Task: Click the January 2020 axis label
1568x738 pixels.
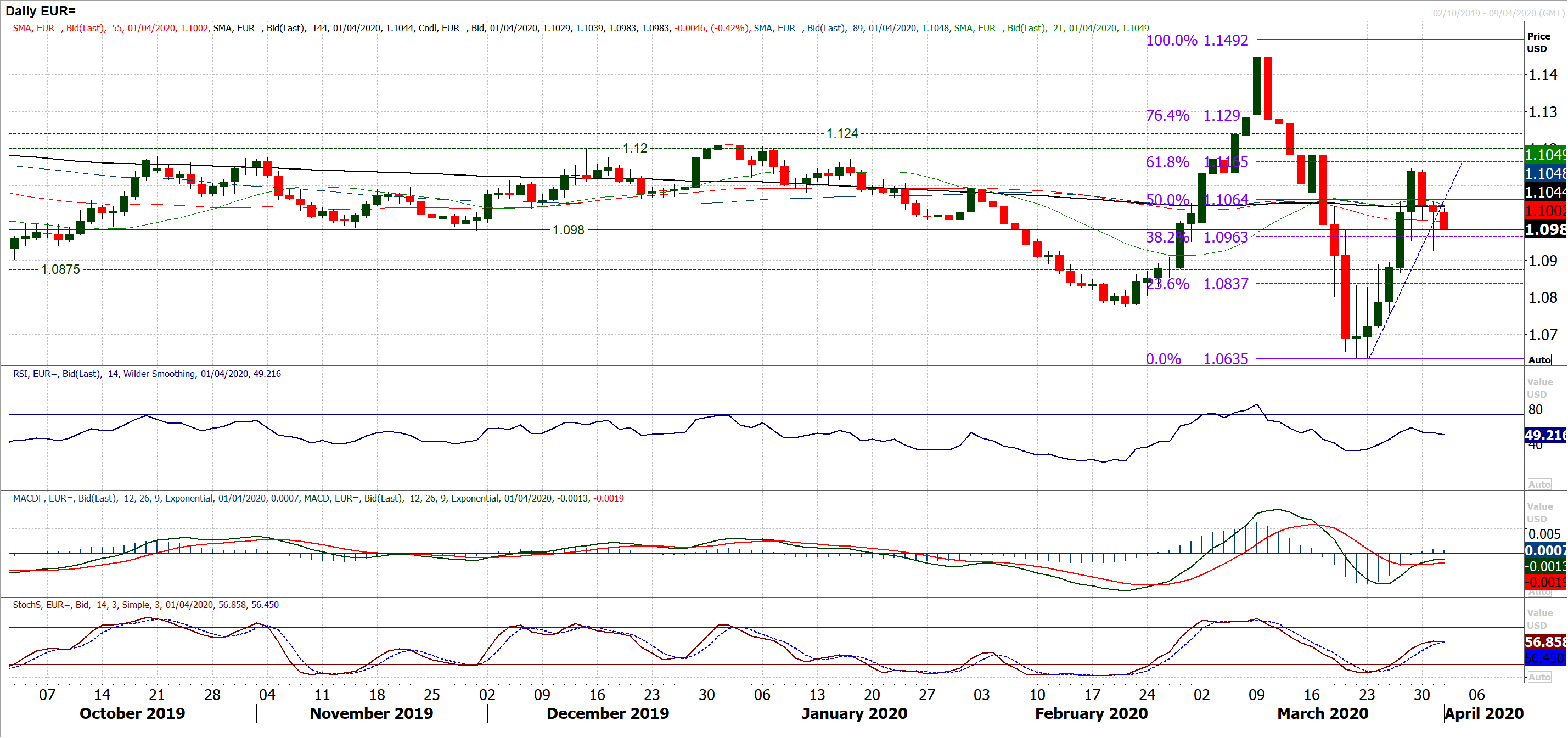Action: coord(854,713)
